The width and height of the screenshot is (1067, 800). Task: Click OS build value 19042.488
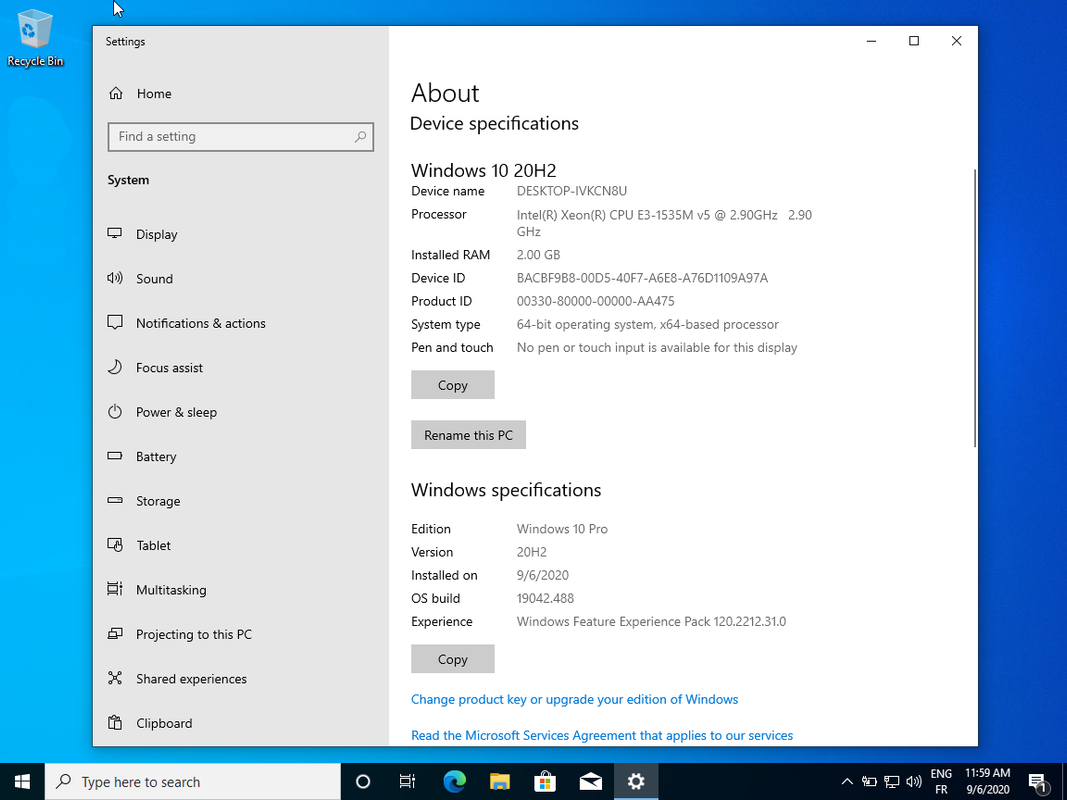[545, 599]
